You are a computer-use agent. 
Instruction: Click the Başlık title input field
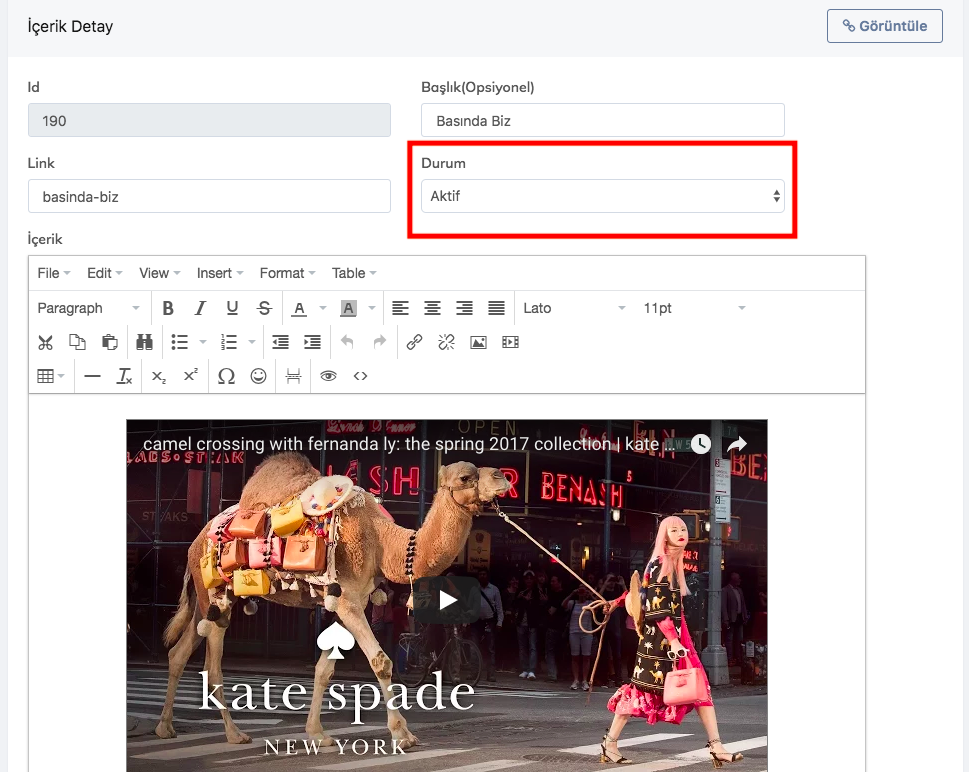click(602, 121)
